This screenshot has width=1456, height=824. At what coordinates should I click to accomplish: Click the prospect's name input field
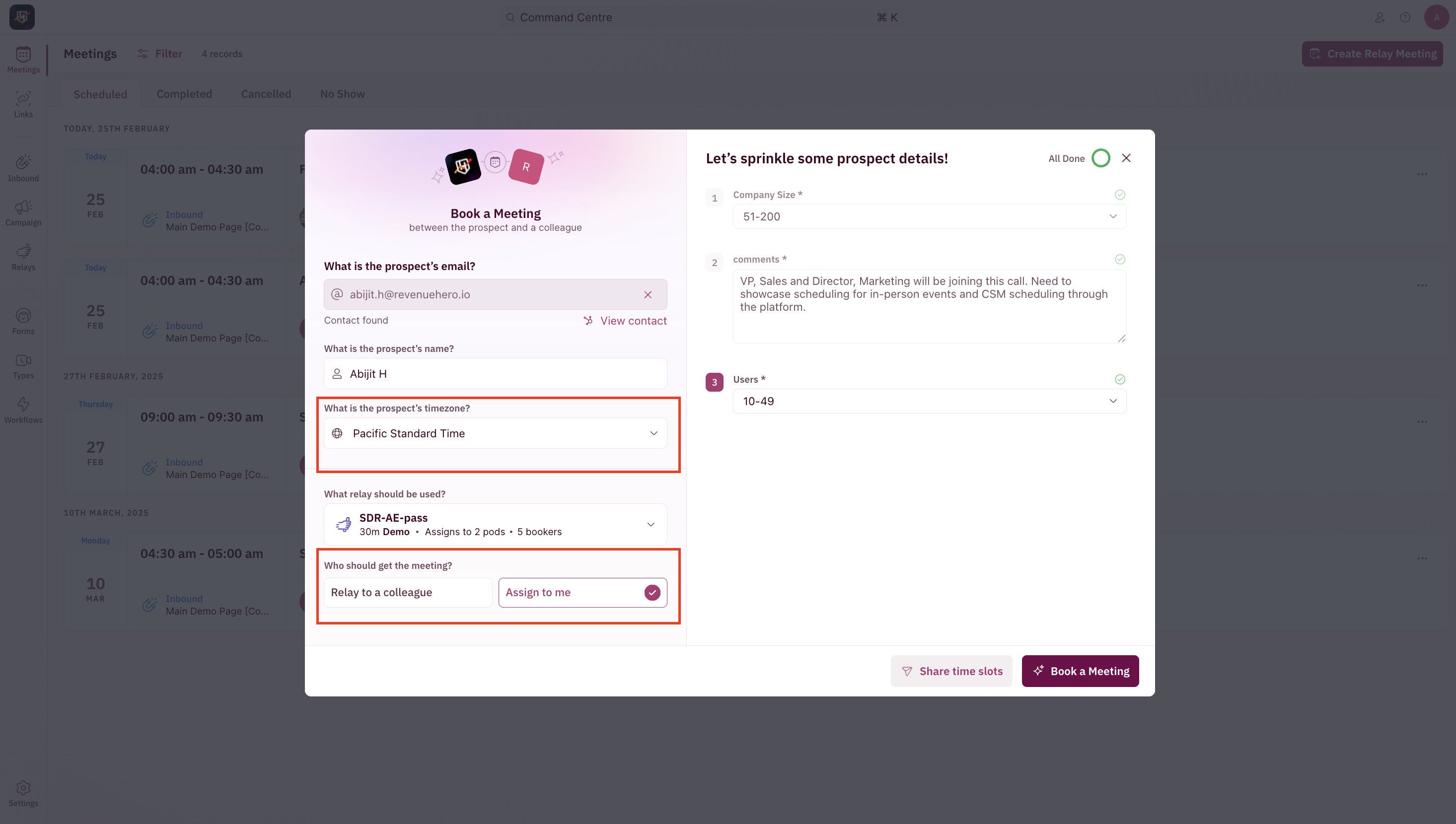pos(495,373)
